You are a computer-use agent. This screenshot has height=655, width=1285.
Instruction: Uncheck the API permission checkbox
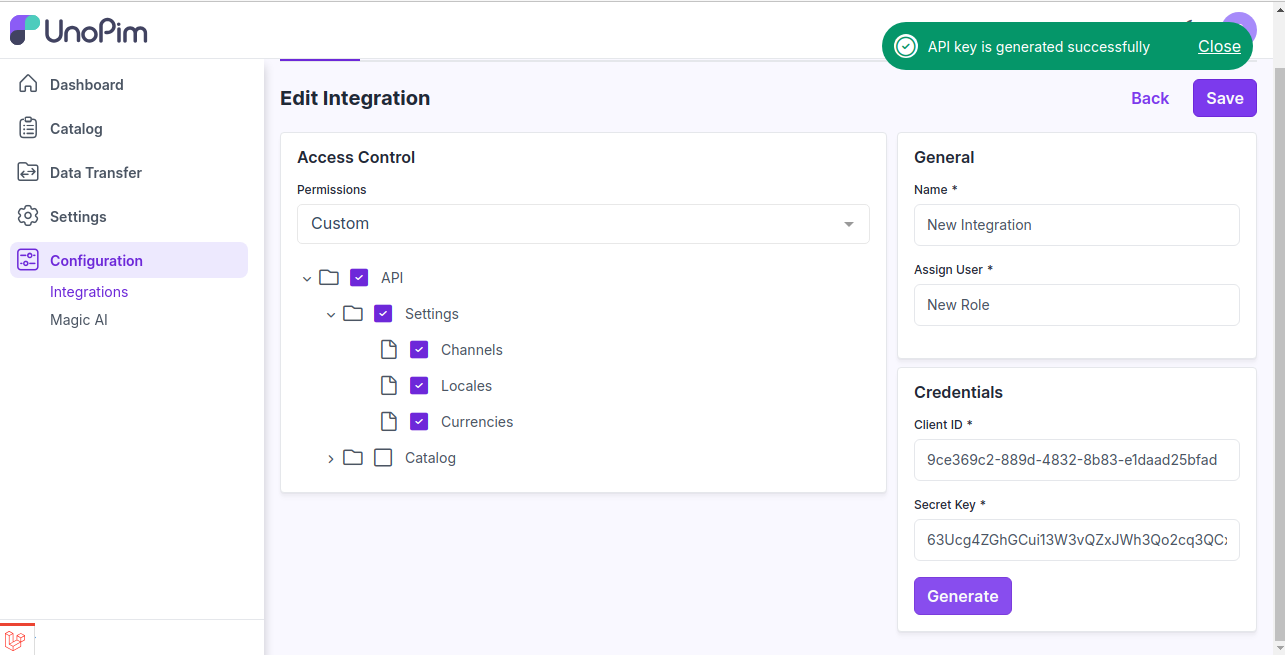click(359, 278)
